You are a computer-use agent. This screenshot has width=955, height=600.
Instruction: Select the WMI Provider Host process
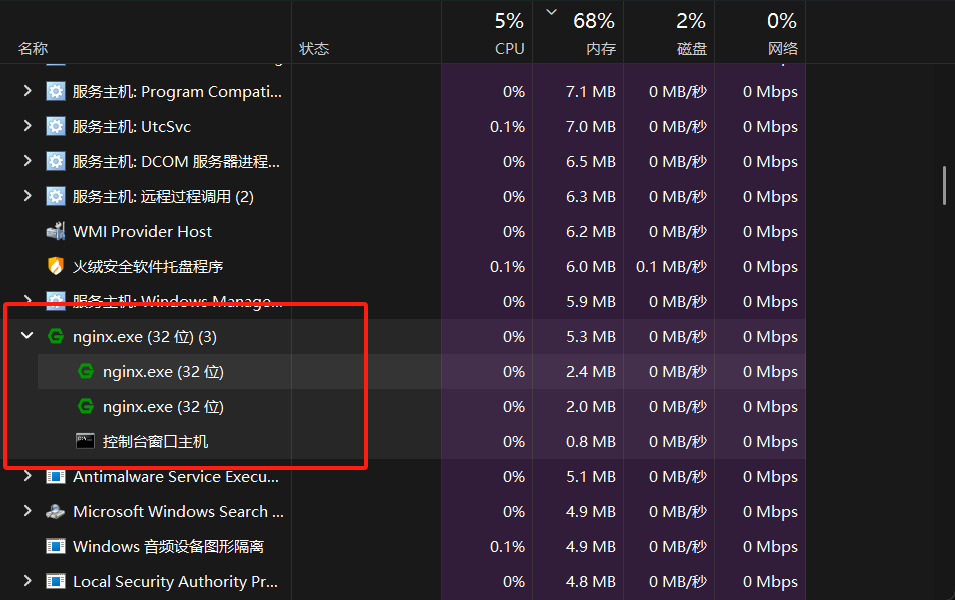(x=142, y=231)
